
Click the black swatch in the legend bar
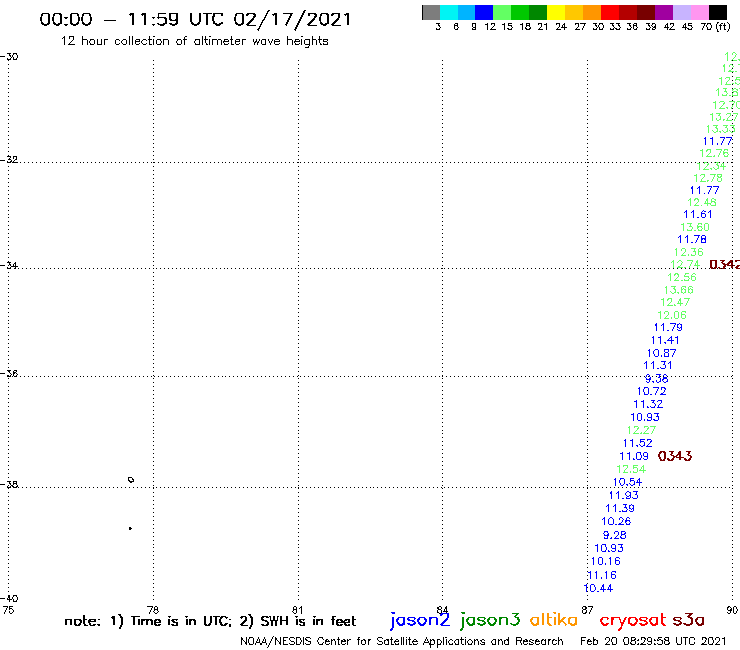point(718,12)
